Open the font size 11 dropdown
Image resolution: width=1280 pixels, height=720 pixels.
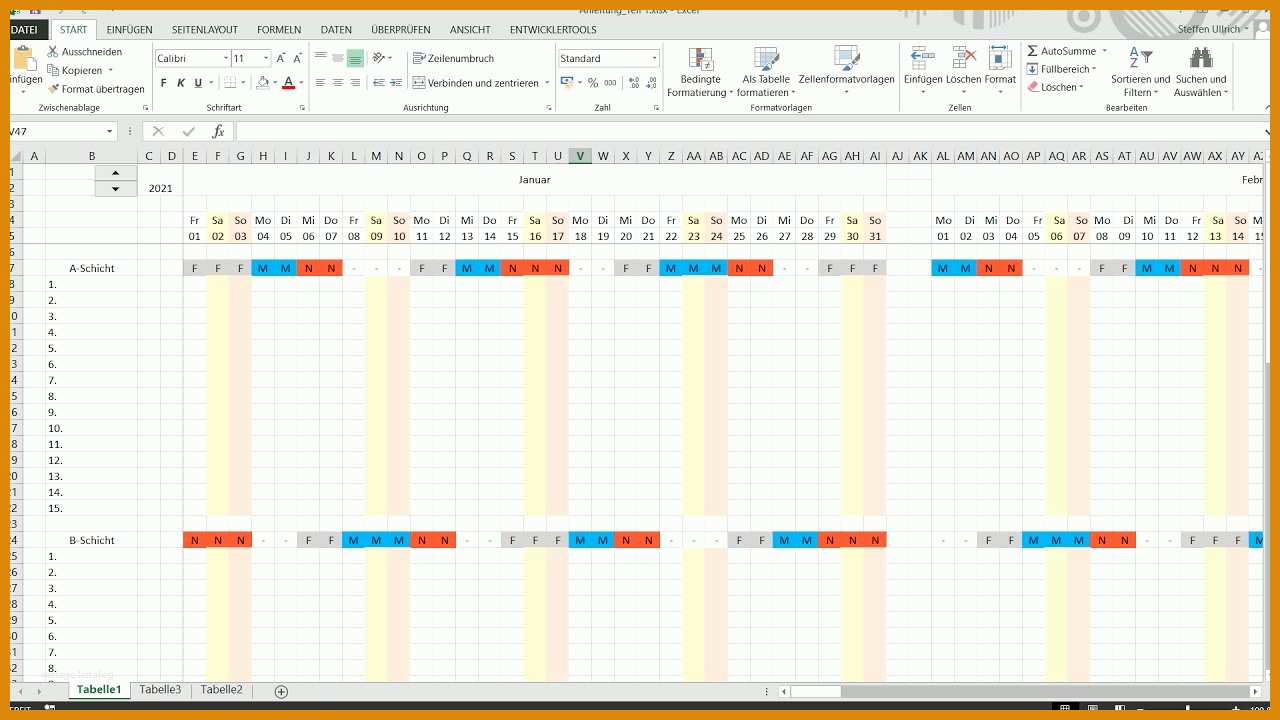click(x=265, y=58)
